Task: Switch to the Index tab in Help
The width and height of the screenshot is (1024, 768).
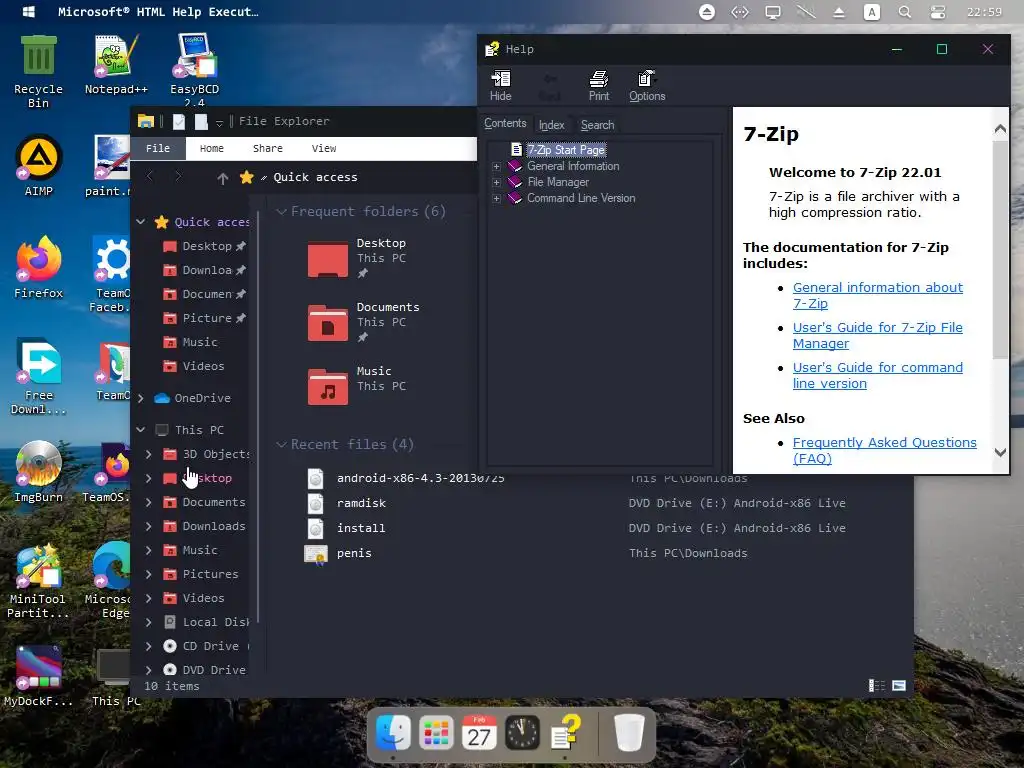Action: click(x=551, y=125)
